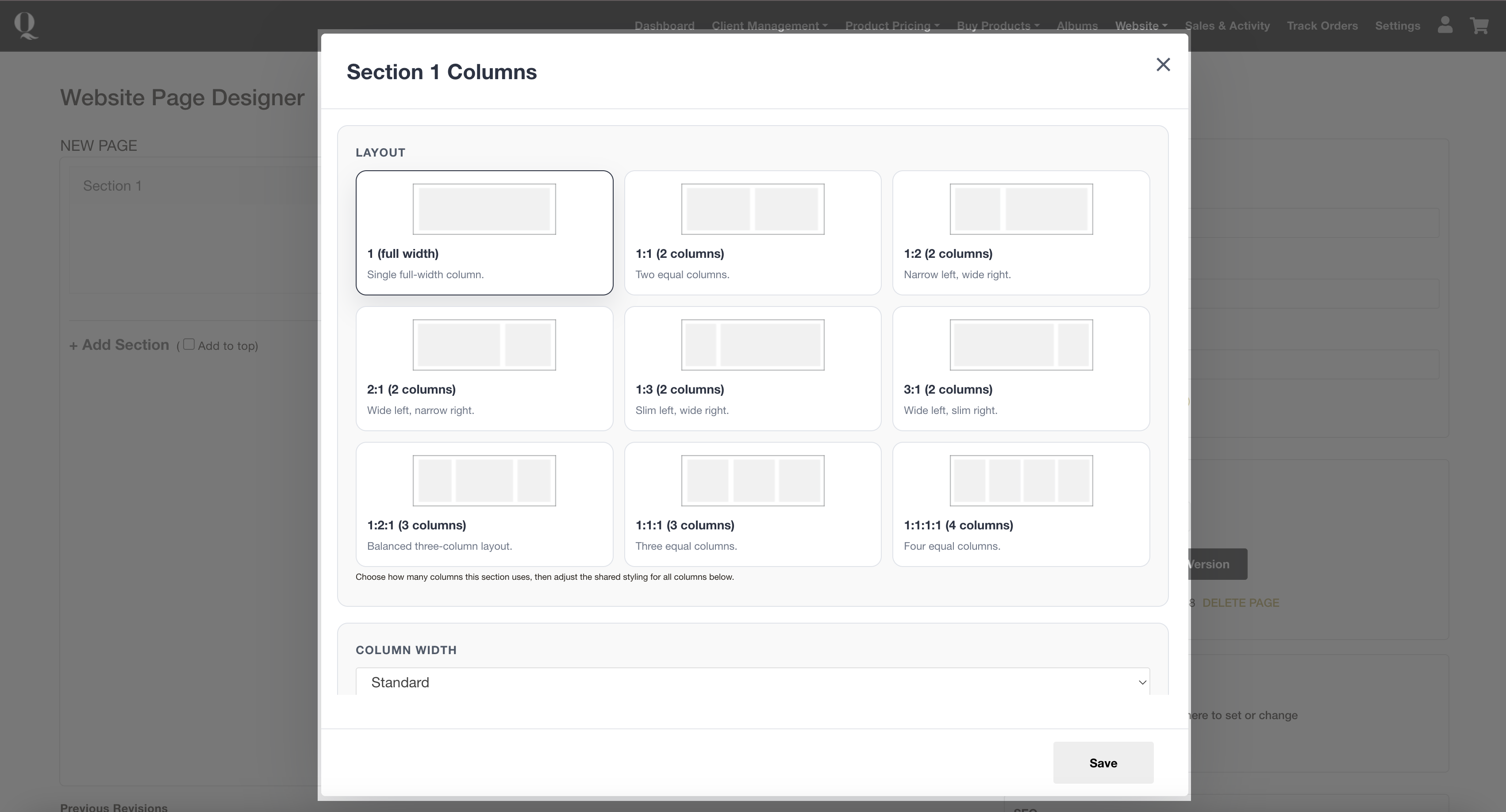Select the 1 full width layout card
The image size is (1506, 812).
coord(484,233)
